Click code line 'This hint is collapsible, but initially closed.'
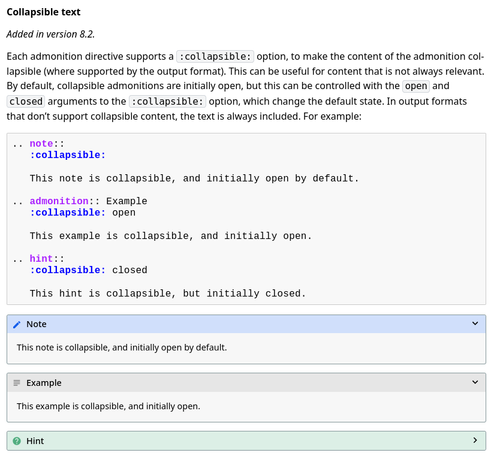 coord(168,293)
